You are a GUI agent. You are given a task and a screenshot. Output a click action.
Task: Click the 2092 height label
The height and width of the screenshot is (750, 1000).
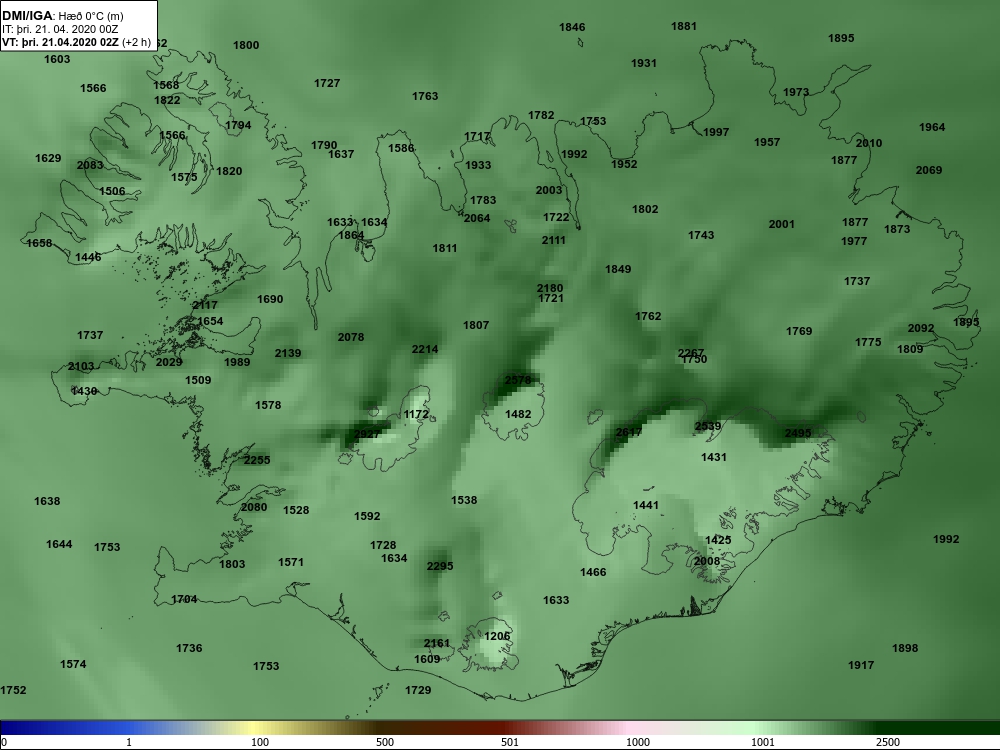pos(921,328)
